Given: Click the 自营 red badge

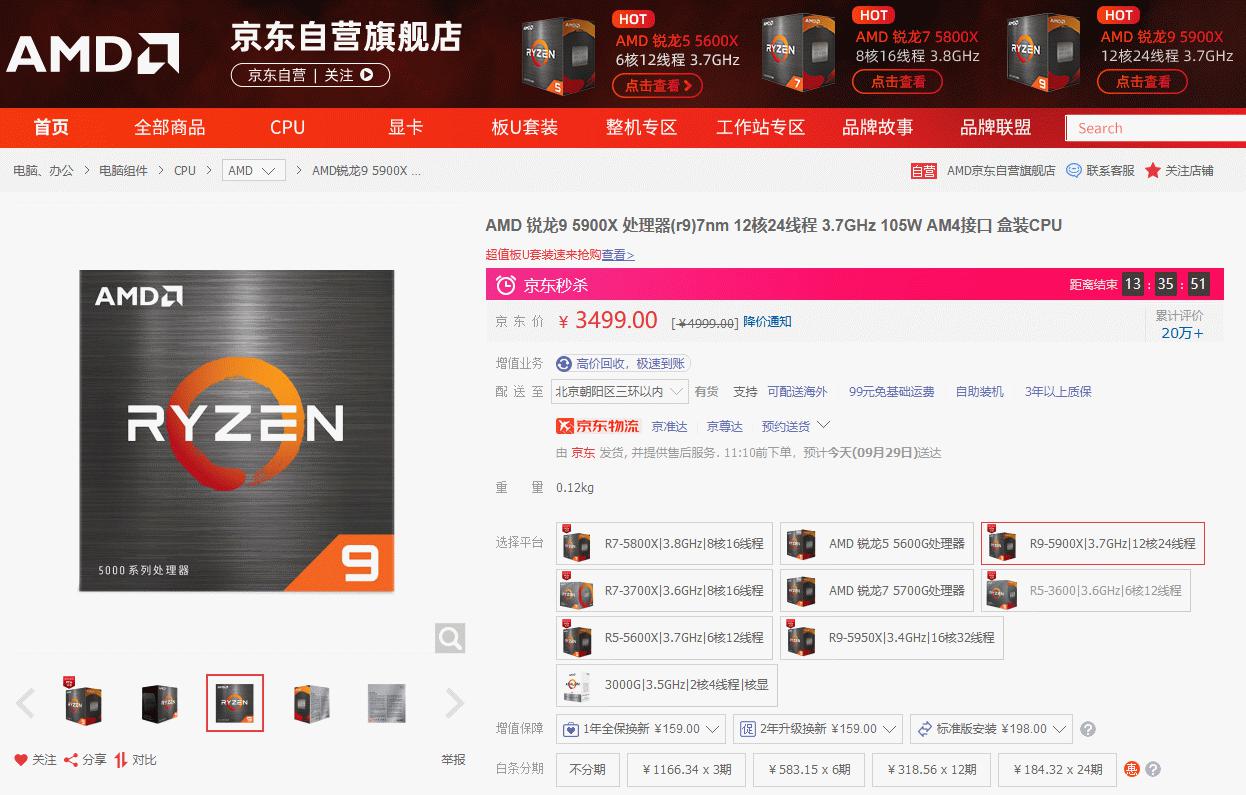Looking at the screenshot, I should [x=924, y=171].
